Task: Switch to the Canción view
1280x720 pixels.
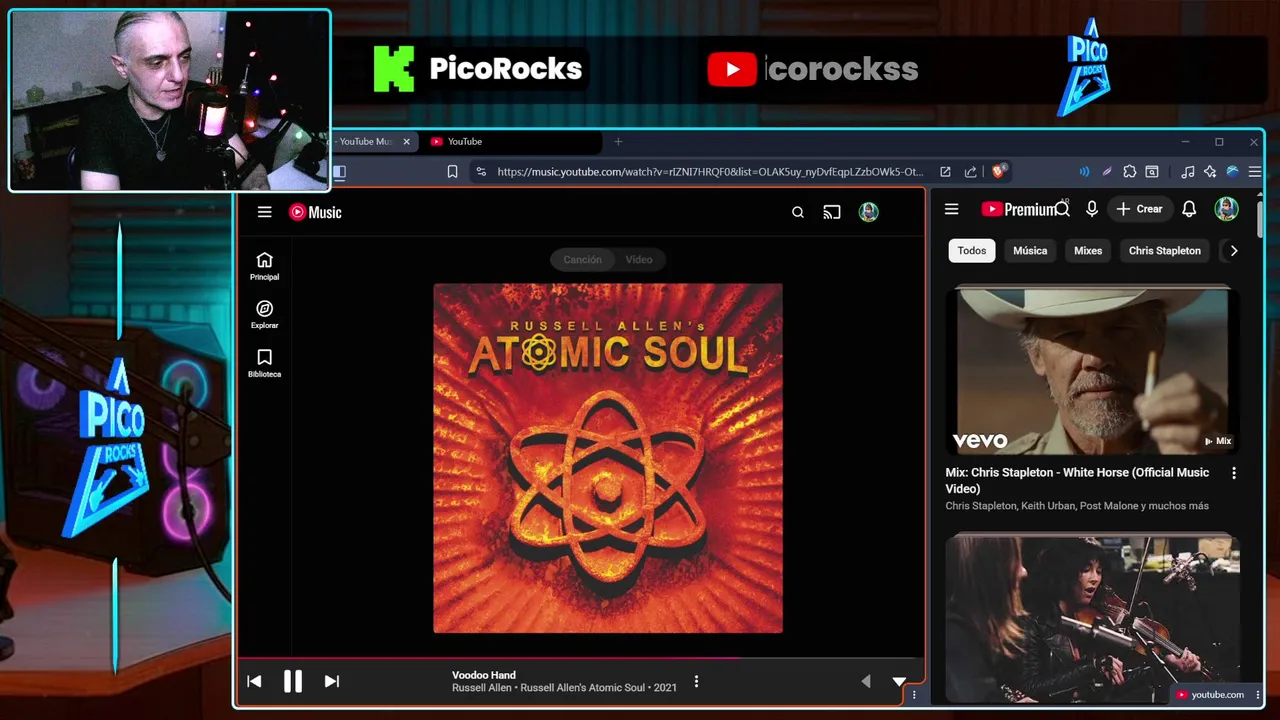Action: [582, 259]
